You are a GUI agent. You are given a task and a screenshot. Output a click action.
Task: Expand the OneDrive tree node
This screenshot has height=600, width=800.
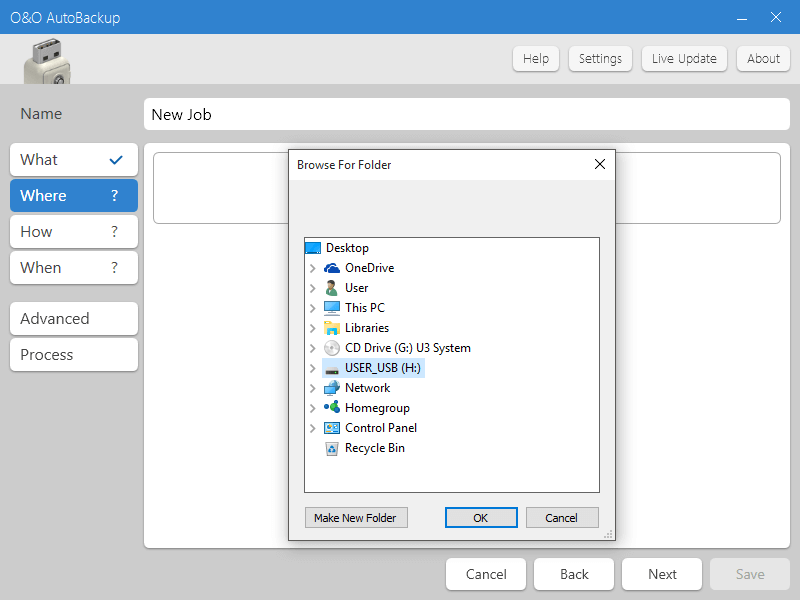313,268
